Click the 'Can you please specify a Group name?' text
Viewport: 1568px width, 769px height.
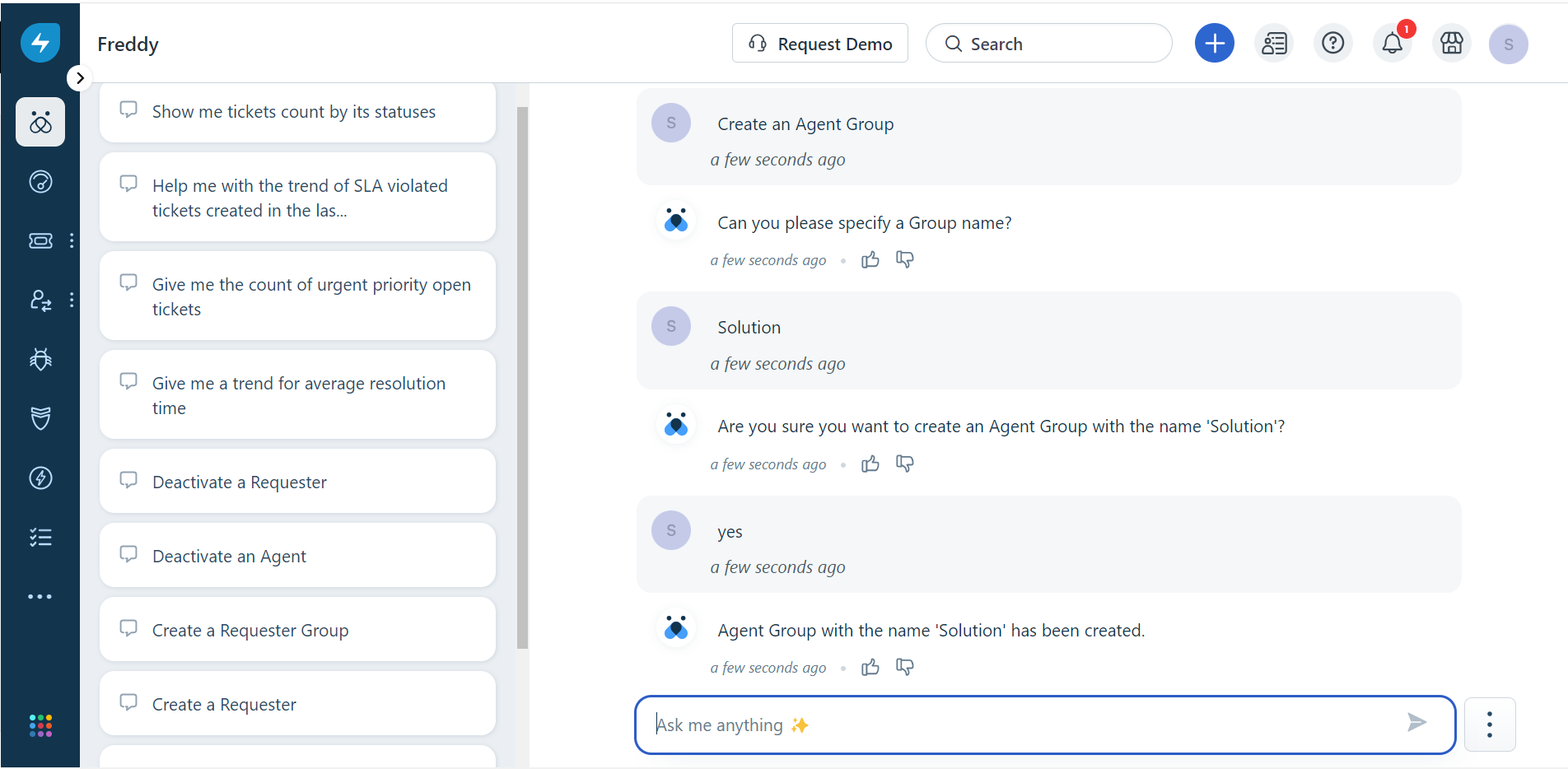865,223
